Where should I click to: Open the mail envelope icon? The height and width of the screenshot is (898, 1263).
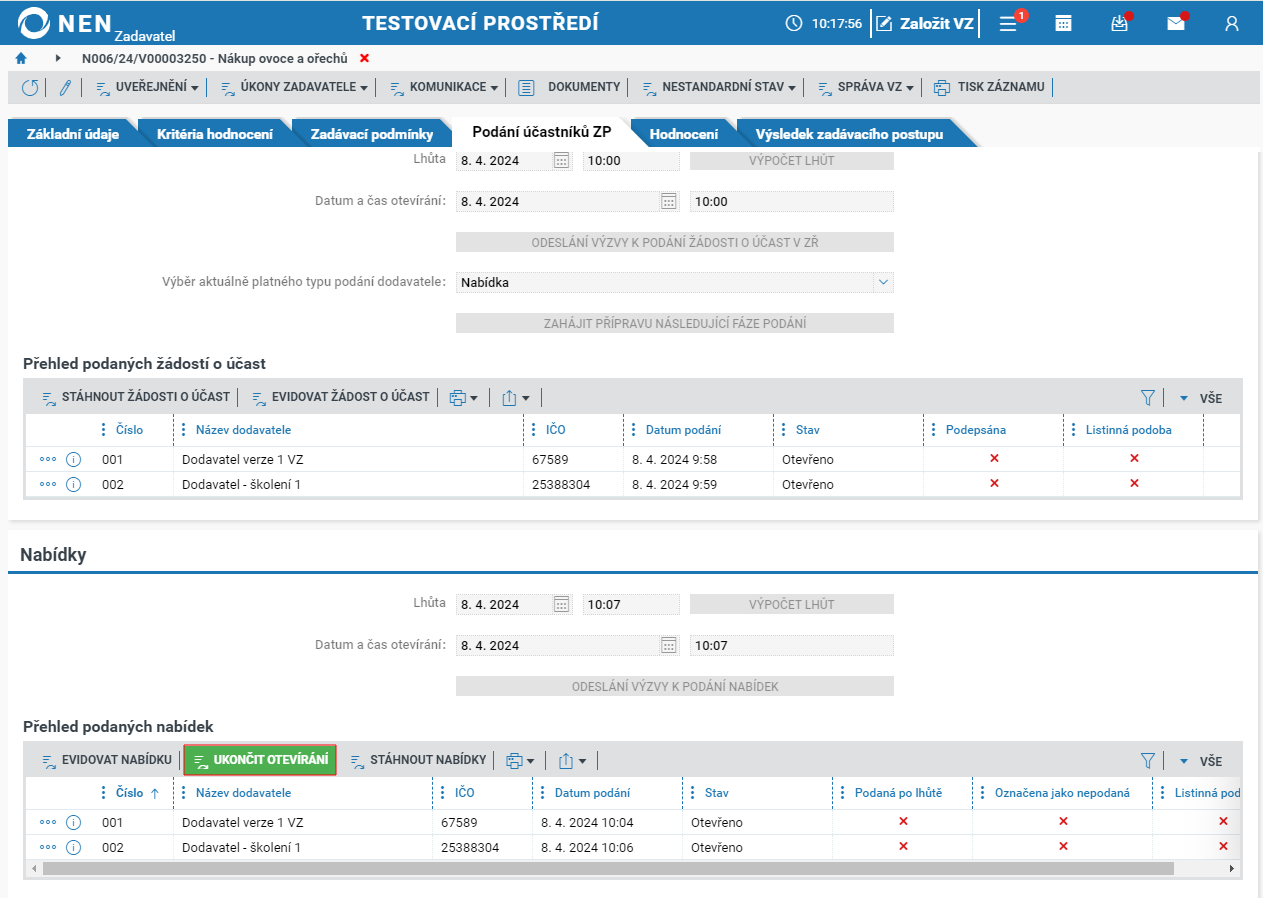[x=1176, y=23]
